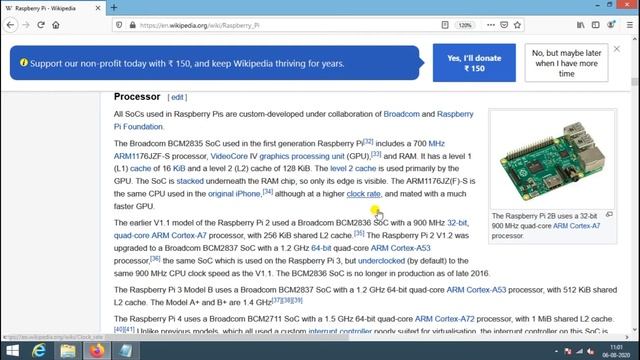Open File Explorer from taskbar
The image size is (640, 360).
[x=68, y=351]
